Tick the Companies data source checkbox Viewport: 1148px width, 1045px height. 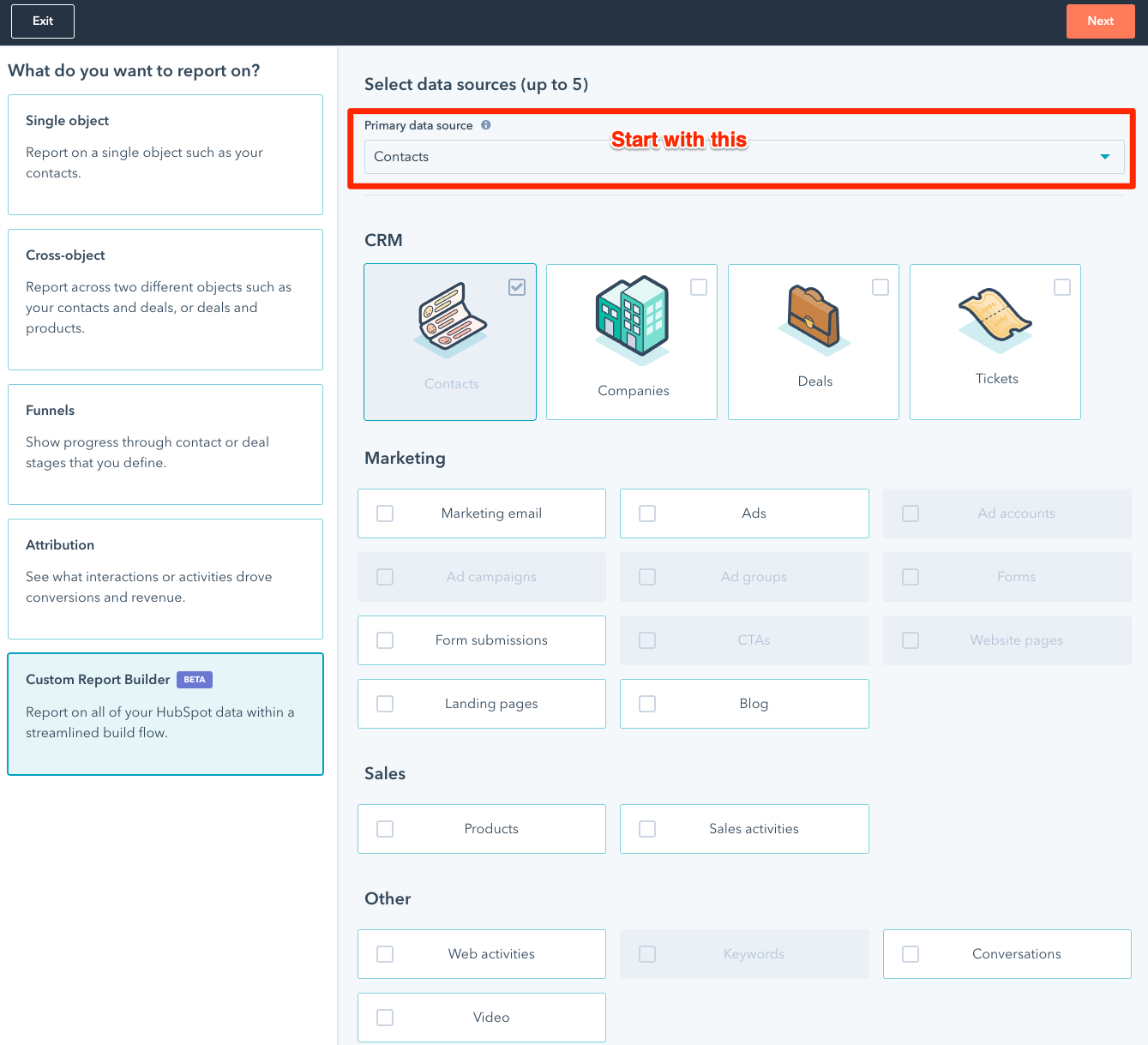pyautogui.click(x=699, y=287)
